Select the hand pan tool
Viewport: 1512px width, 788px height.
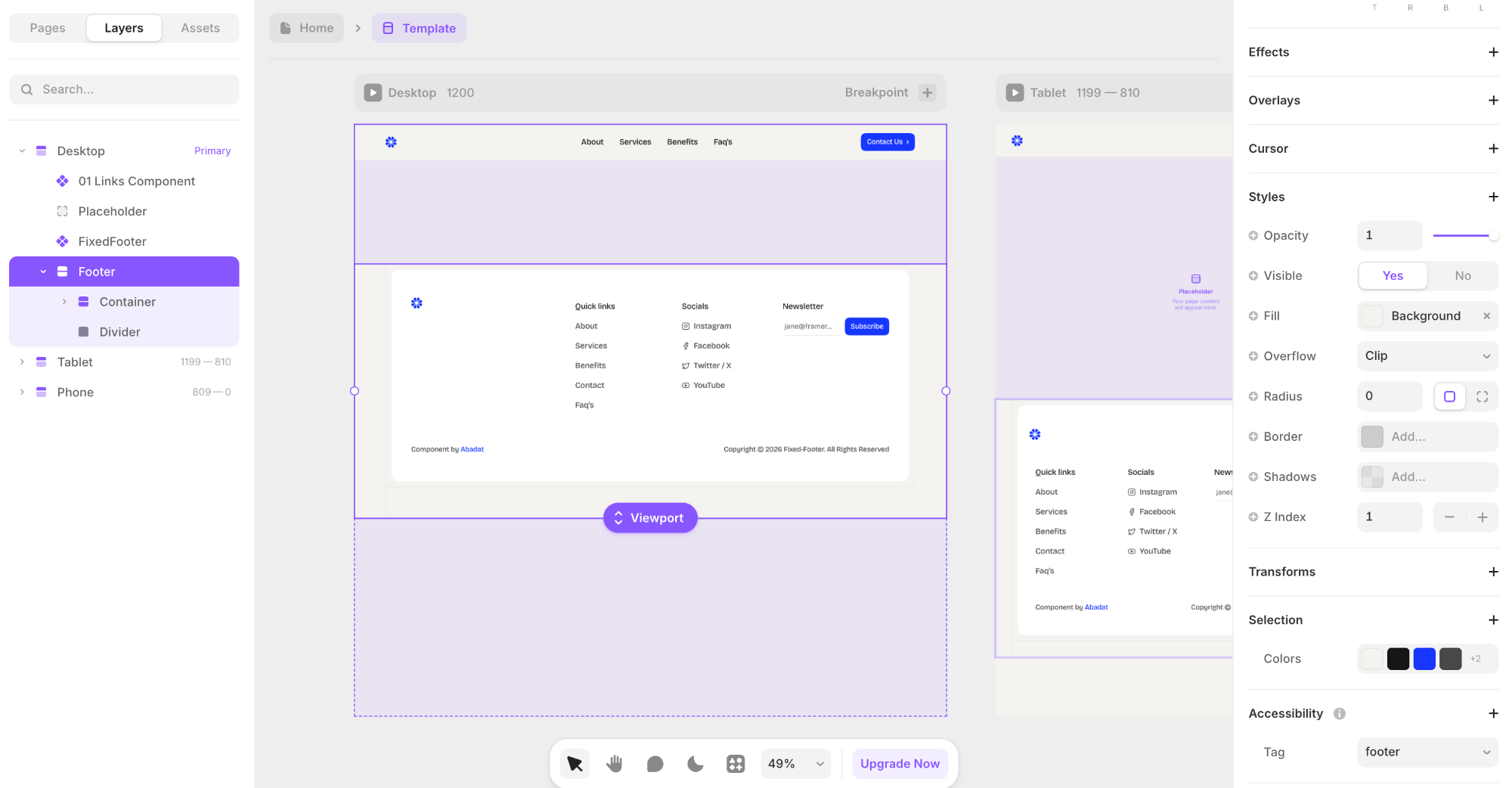[x=615, y=764]
